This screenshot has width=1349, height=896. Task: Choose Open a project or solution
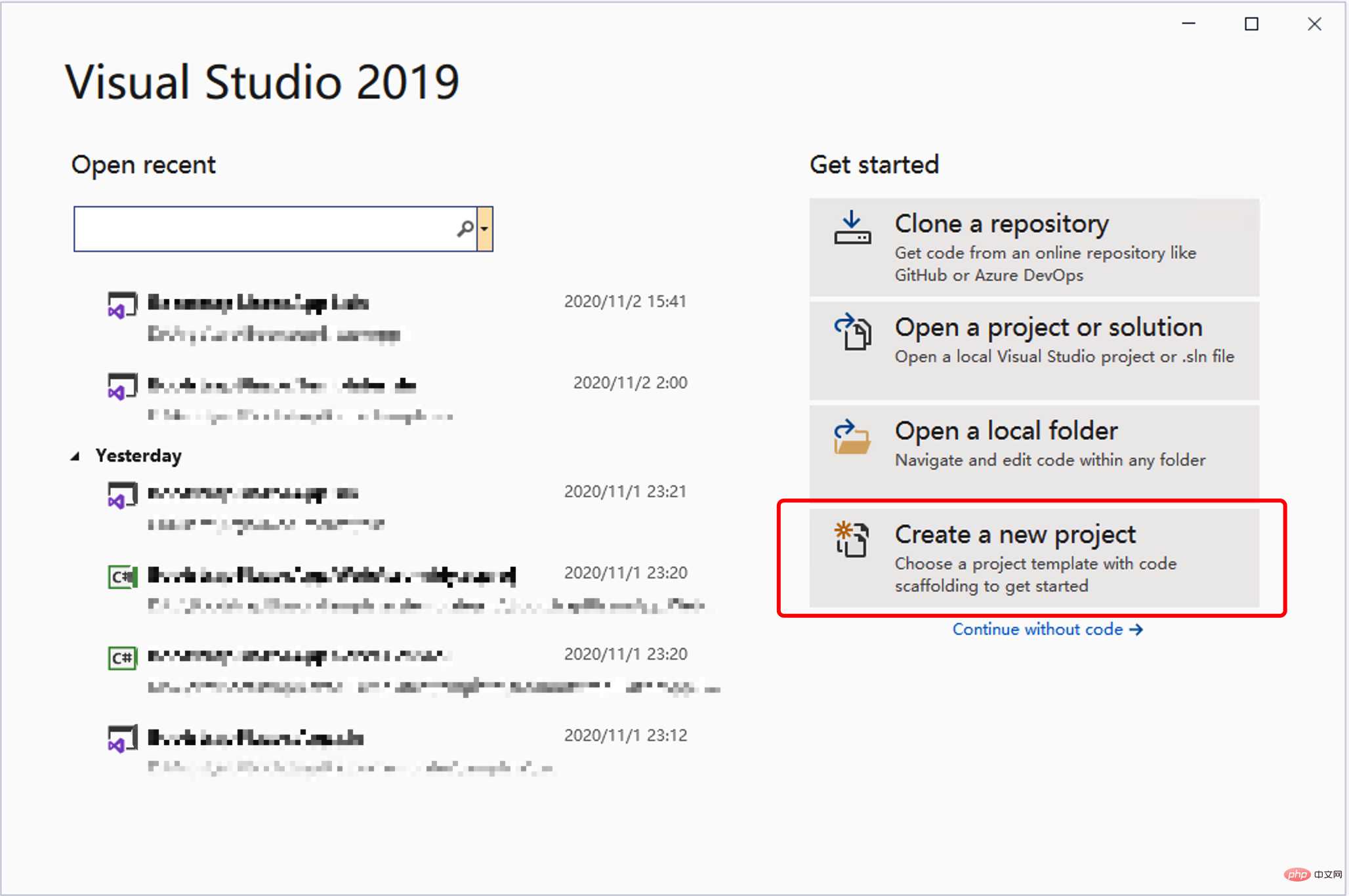(1034, 351)
